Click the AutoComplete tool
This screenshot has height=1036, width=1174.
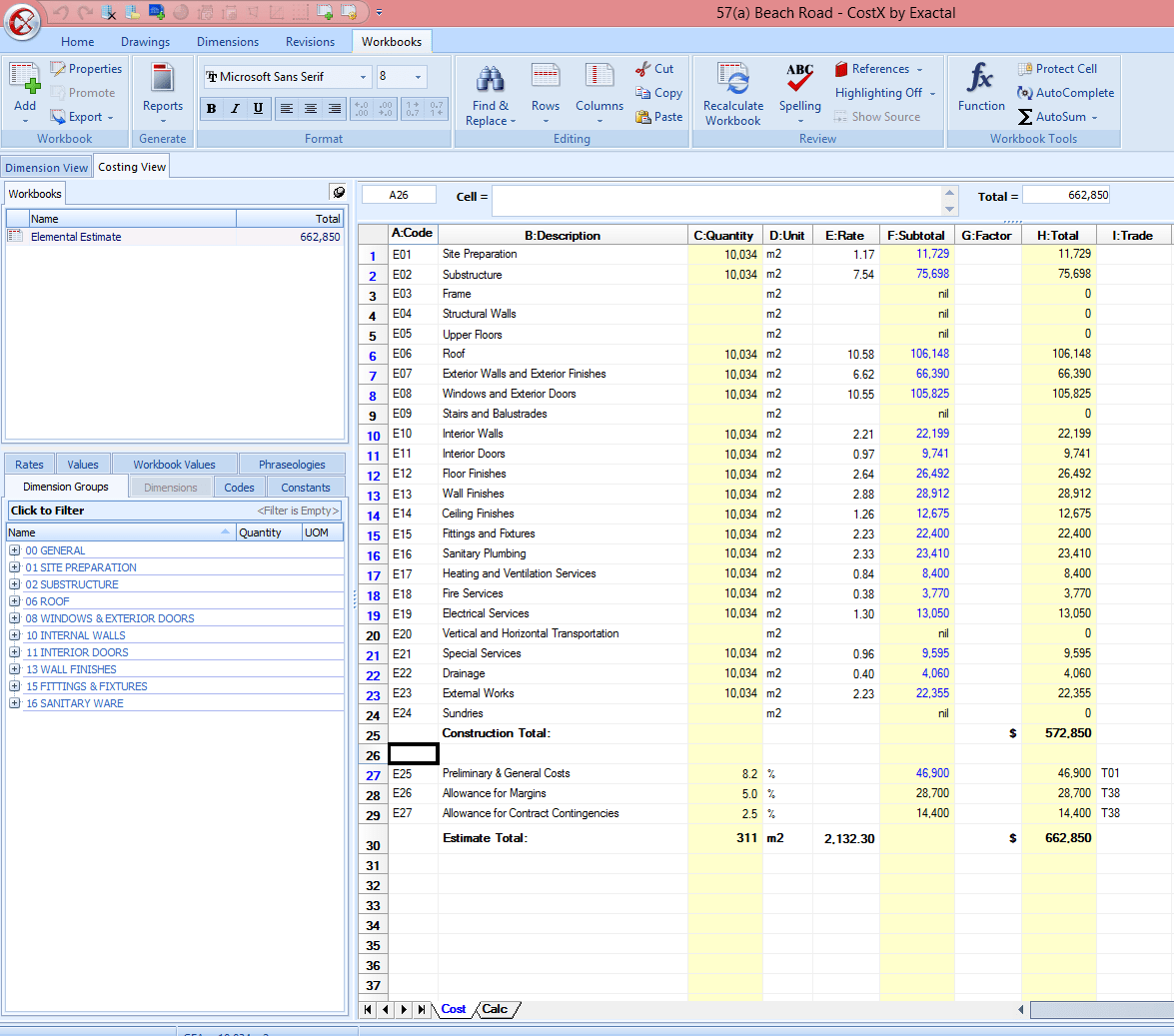coord(1025,93)
